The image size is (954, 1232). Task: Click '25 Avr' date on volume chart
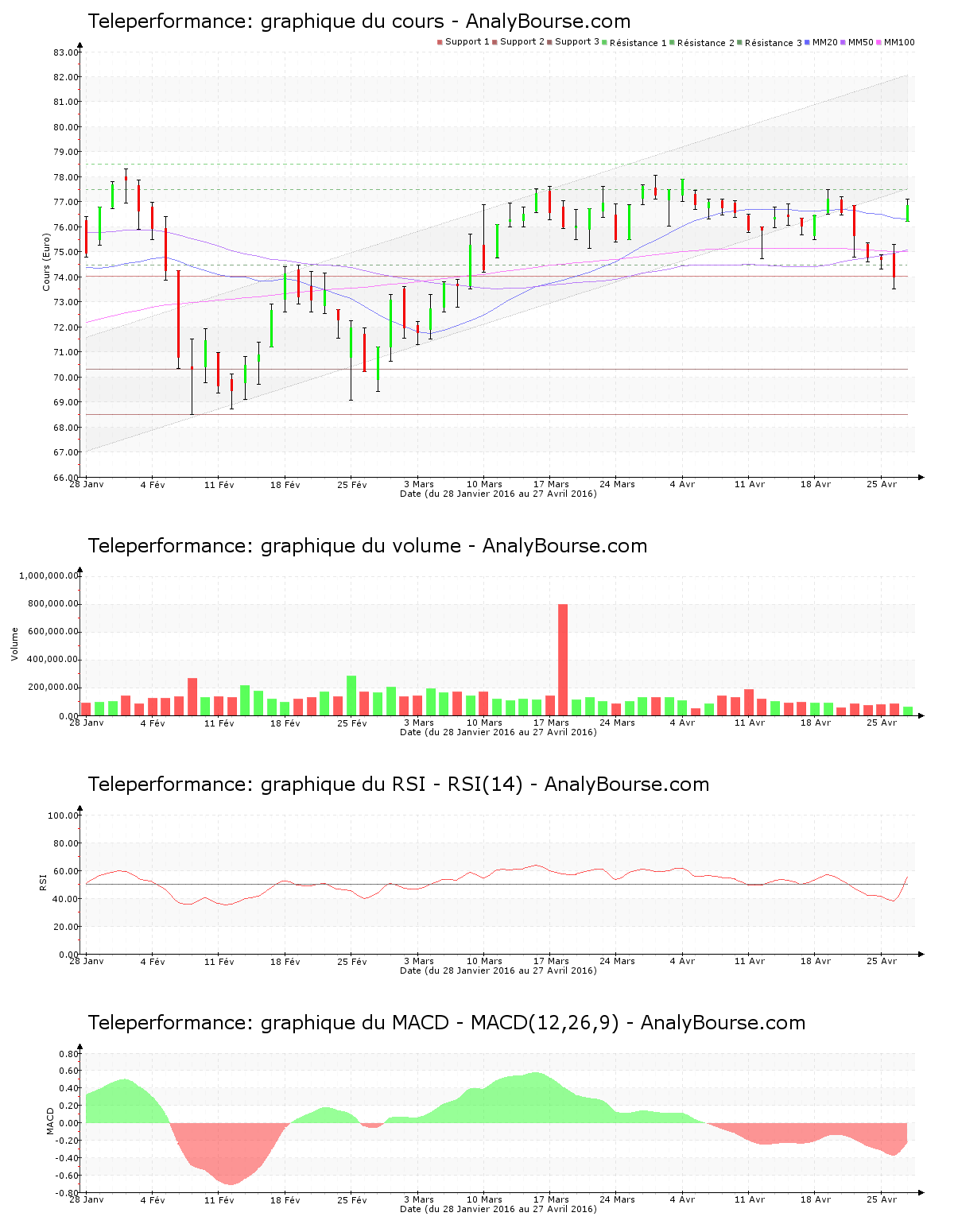tap(882, 723)
